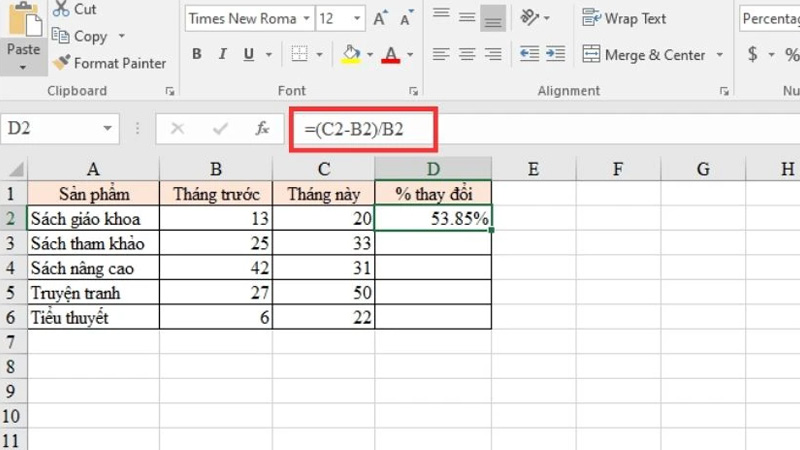This screenshot has width=800, height=450.
Task: Select cell with value 50
Action: pos(323,292)
